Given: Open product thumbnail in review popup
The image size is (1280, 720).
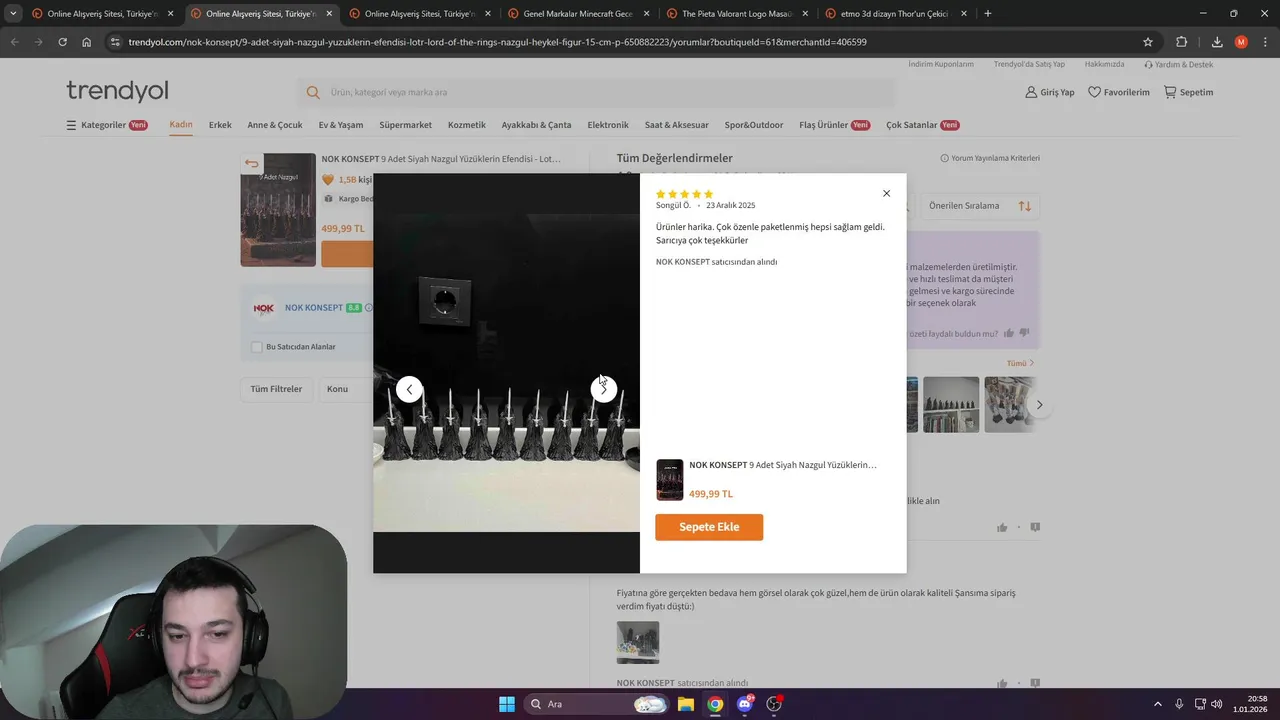Looking at the screenshot, I should click(x=670, y=480).
